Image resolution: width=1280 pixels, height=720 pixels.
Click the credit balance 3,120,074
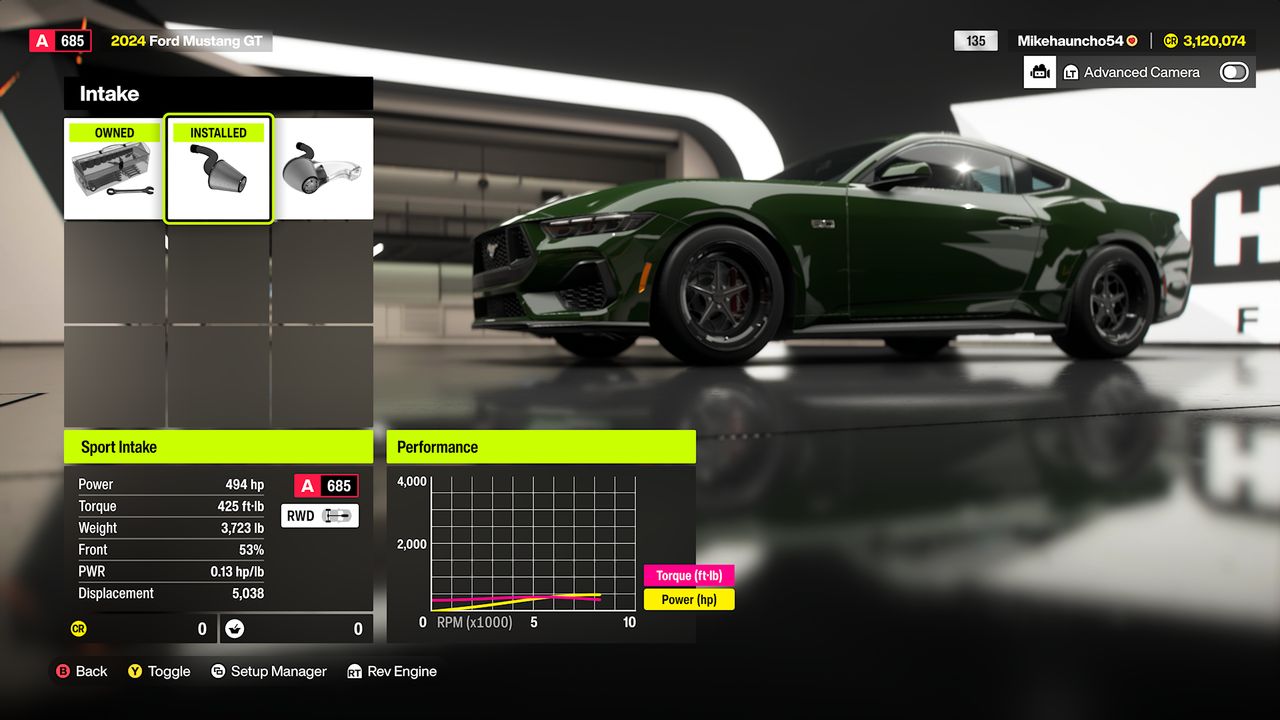tap(1214, 41)
